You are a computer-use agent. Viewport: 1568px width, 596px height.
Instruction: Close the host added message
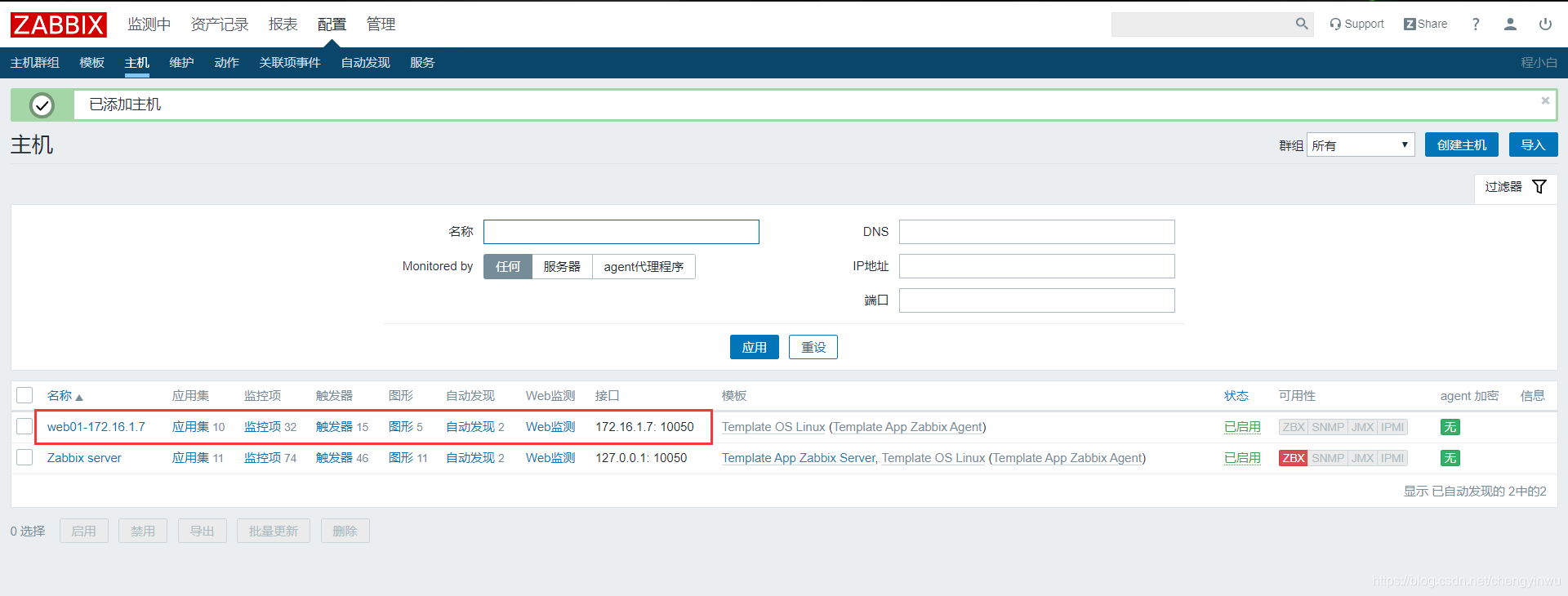1545,100
